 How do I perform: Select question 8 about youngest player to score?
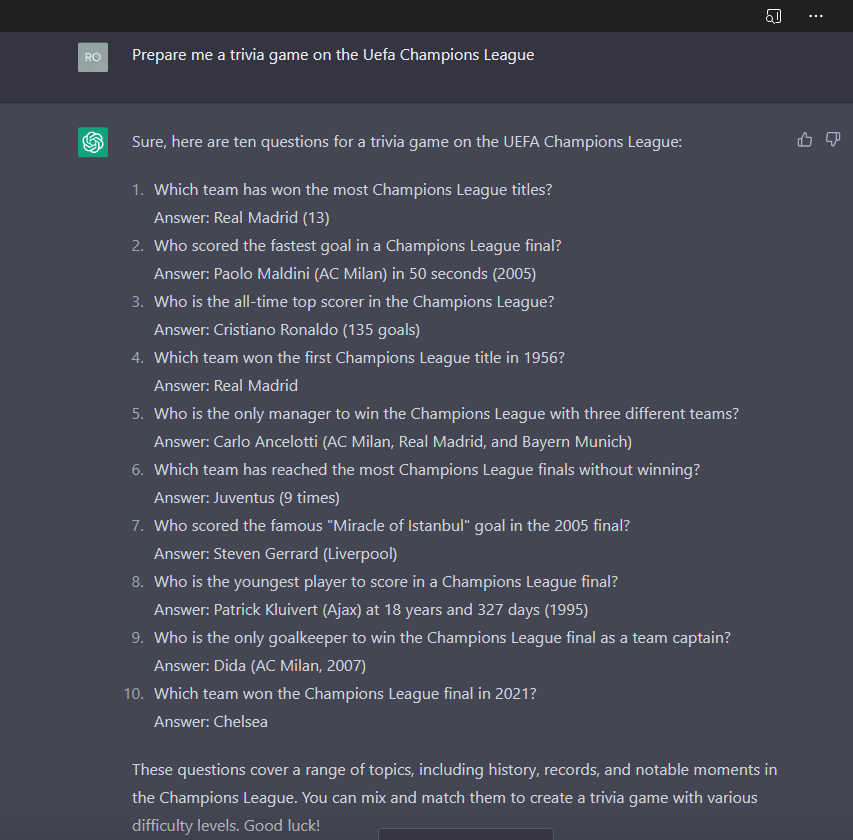(386, 582)
